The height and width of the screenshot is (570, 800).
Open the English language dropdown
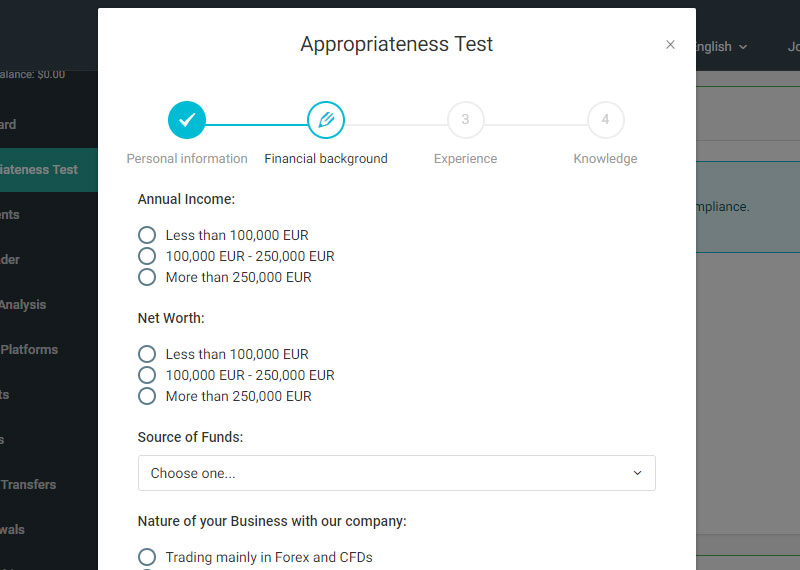pyautogui.click(x=718, y=47)
